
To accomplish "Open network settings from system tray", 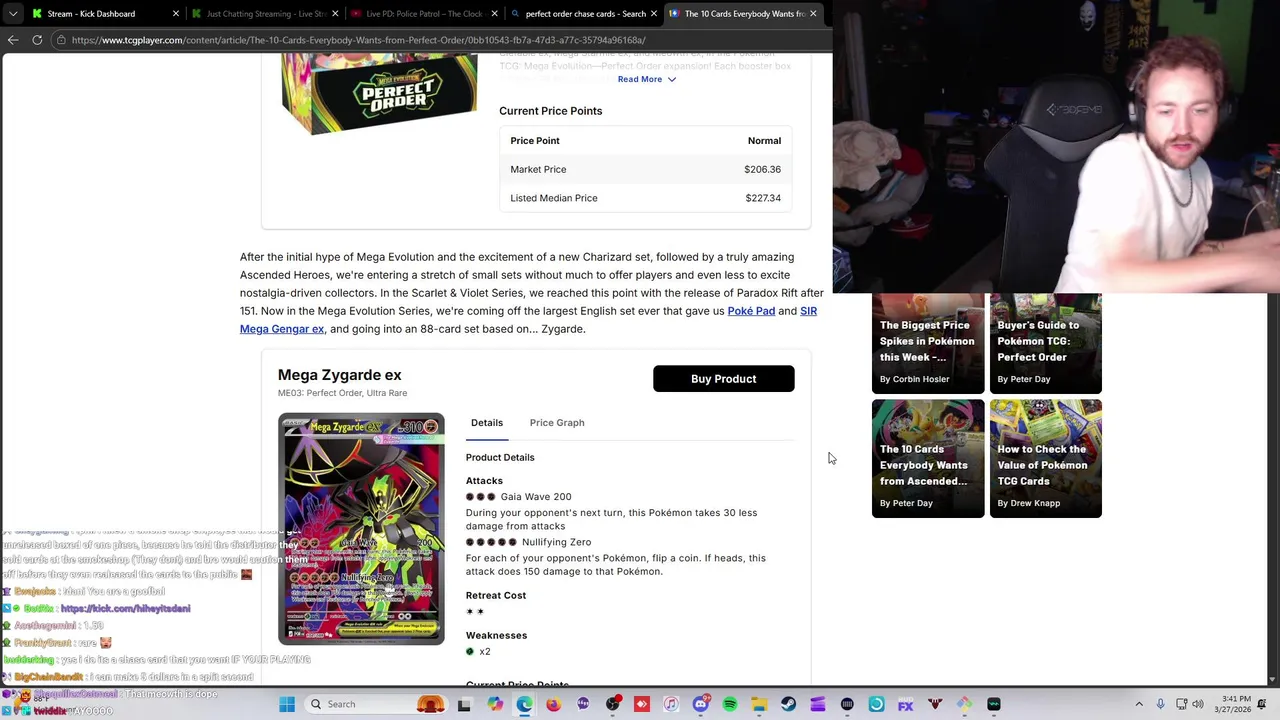I will click(1181, 704).
